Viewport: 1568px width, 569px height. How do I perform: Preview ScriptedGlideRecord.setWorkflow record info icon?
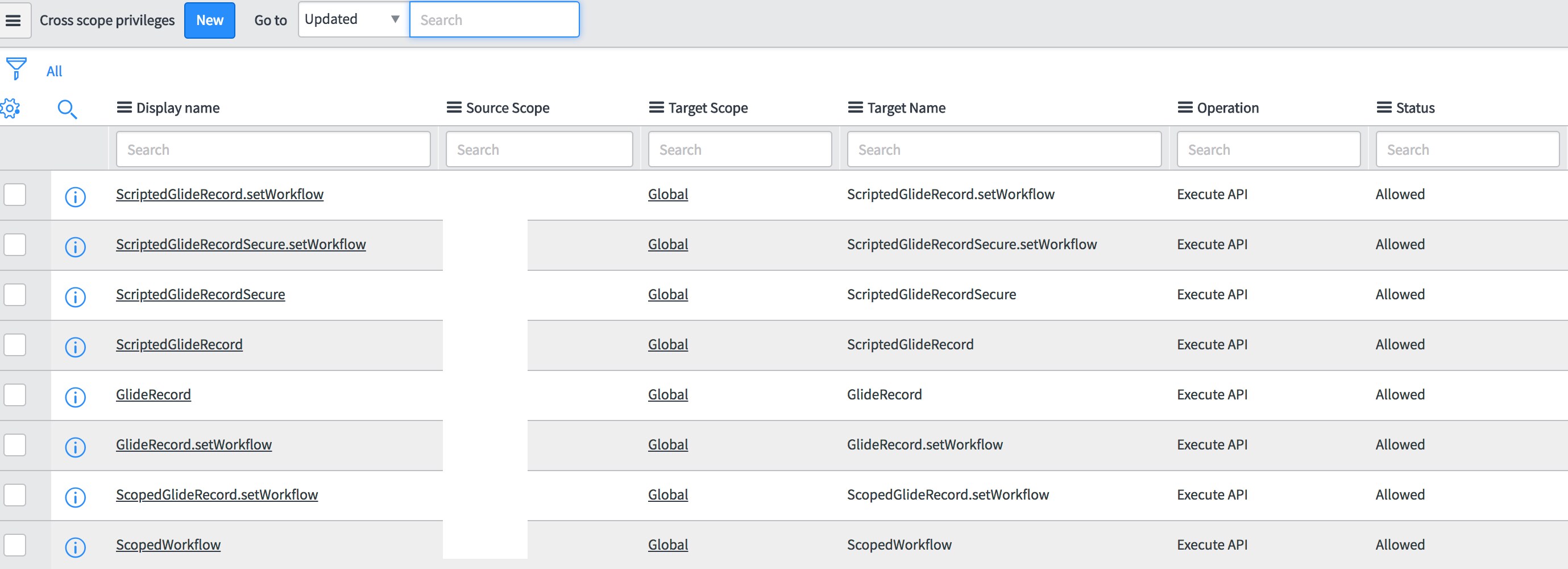pos(76,197)
